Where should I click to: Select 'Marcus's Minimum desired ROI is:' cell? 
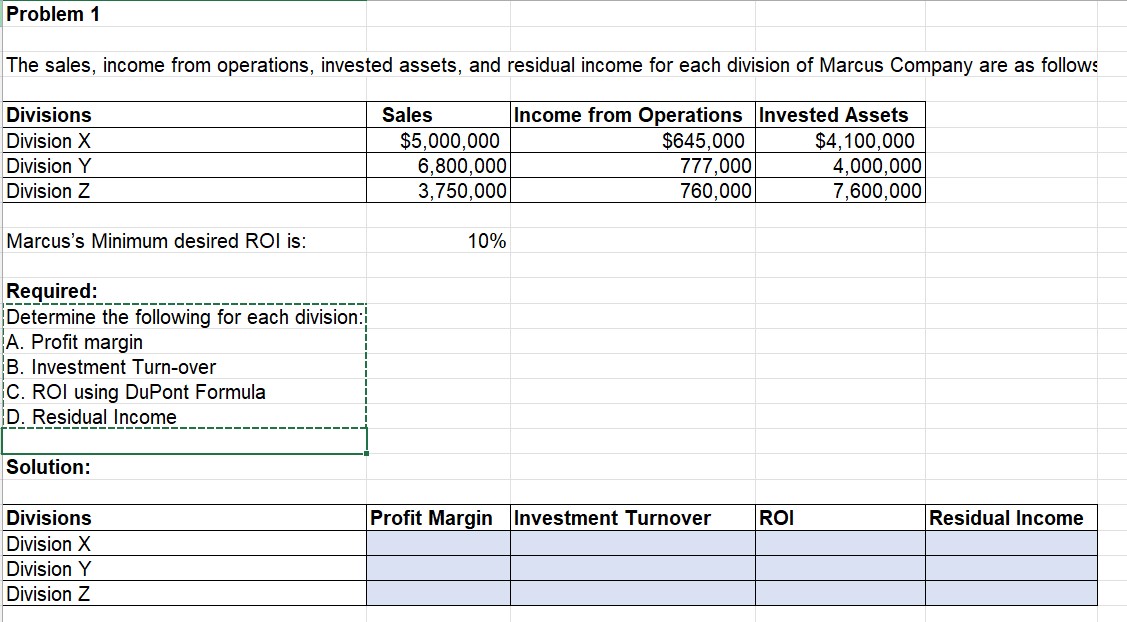pyautogui.click(x=184, y=240)
